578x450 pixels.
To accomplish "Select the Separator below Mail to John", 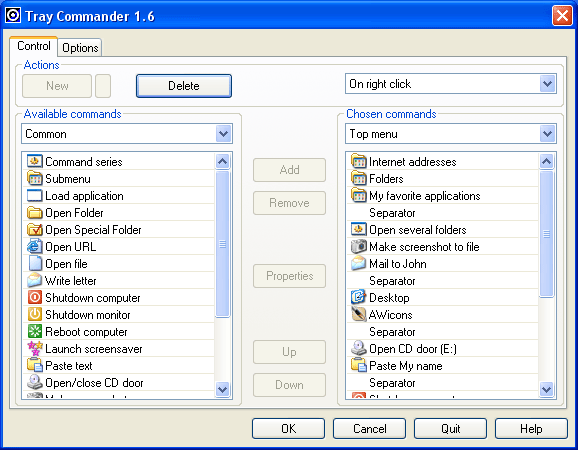I will pos(443,280).
